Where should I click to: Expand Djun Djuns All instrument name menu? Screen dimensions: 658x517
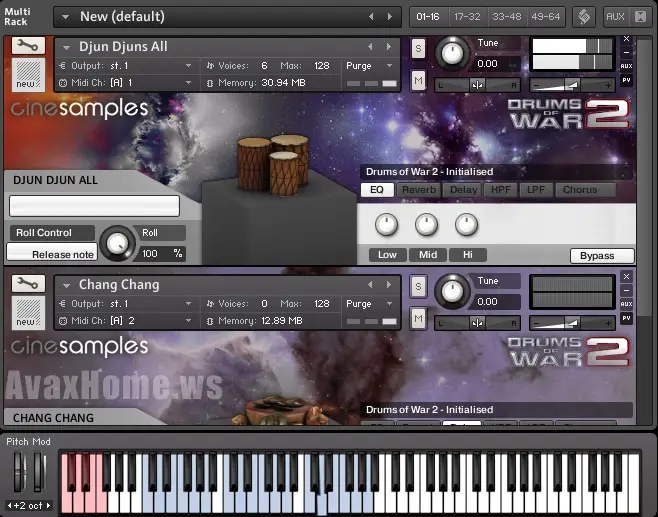(x=66, y=47)
